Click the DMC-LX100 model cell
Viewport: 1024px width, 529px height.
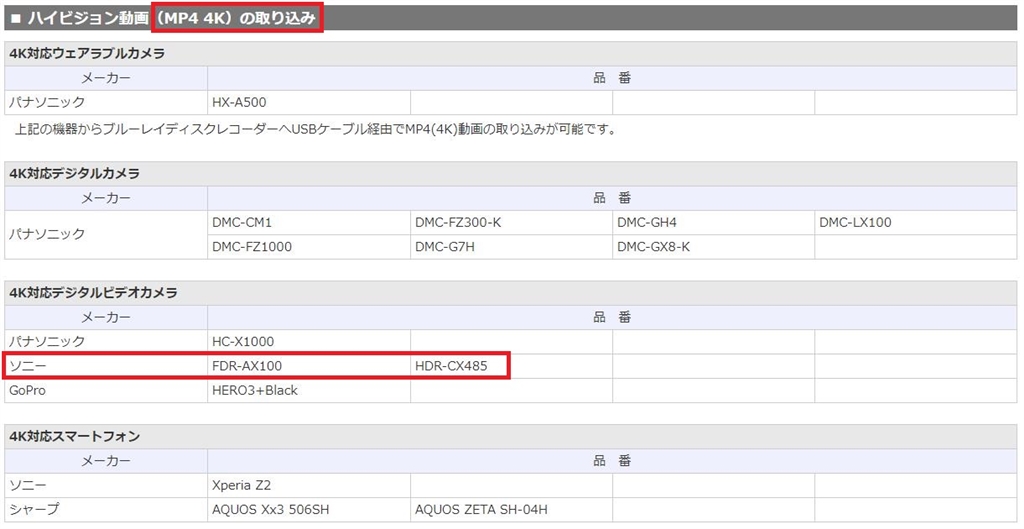[916, 223]
